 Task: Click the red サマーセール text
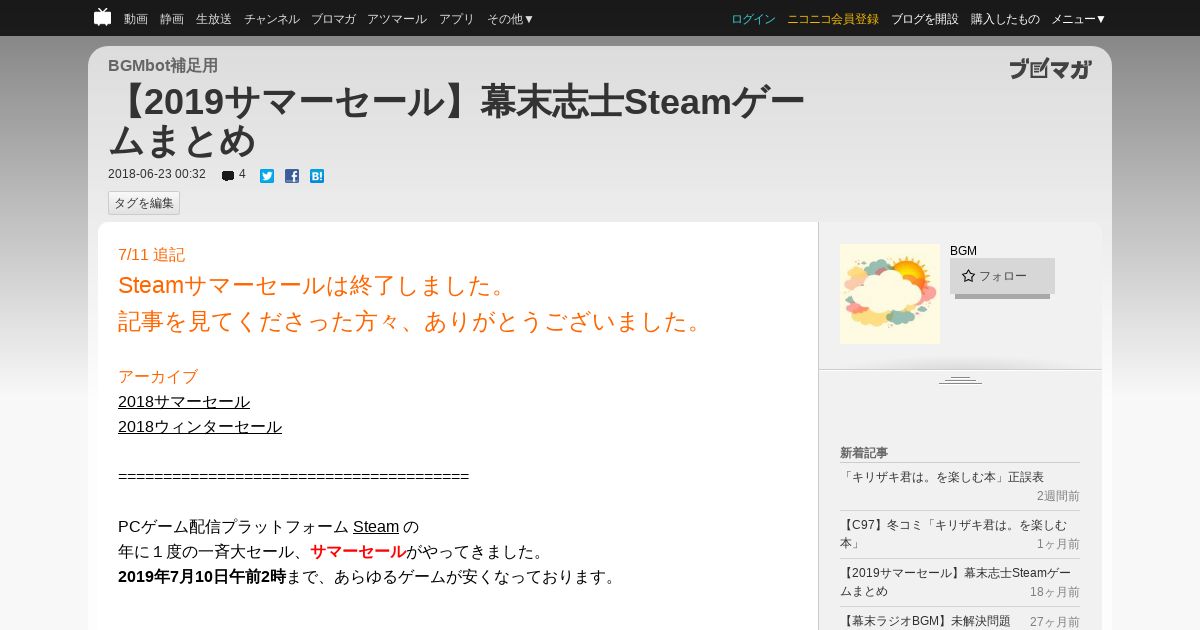357,552
